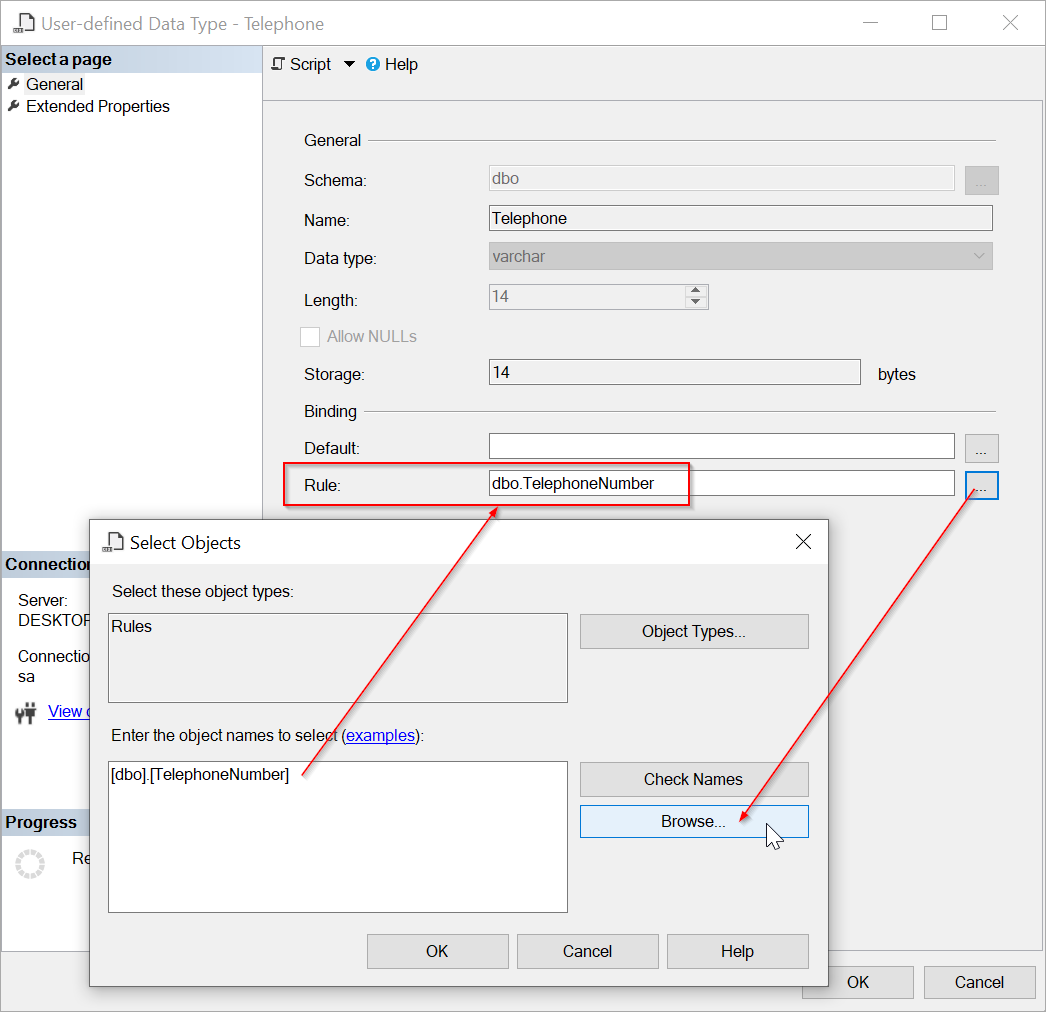
Task: Cancel the Select Objects dialog
Action: coord(588,951)
